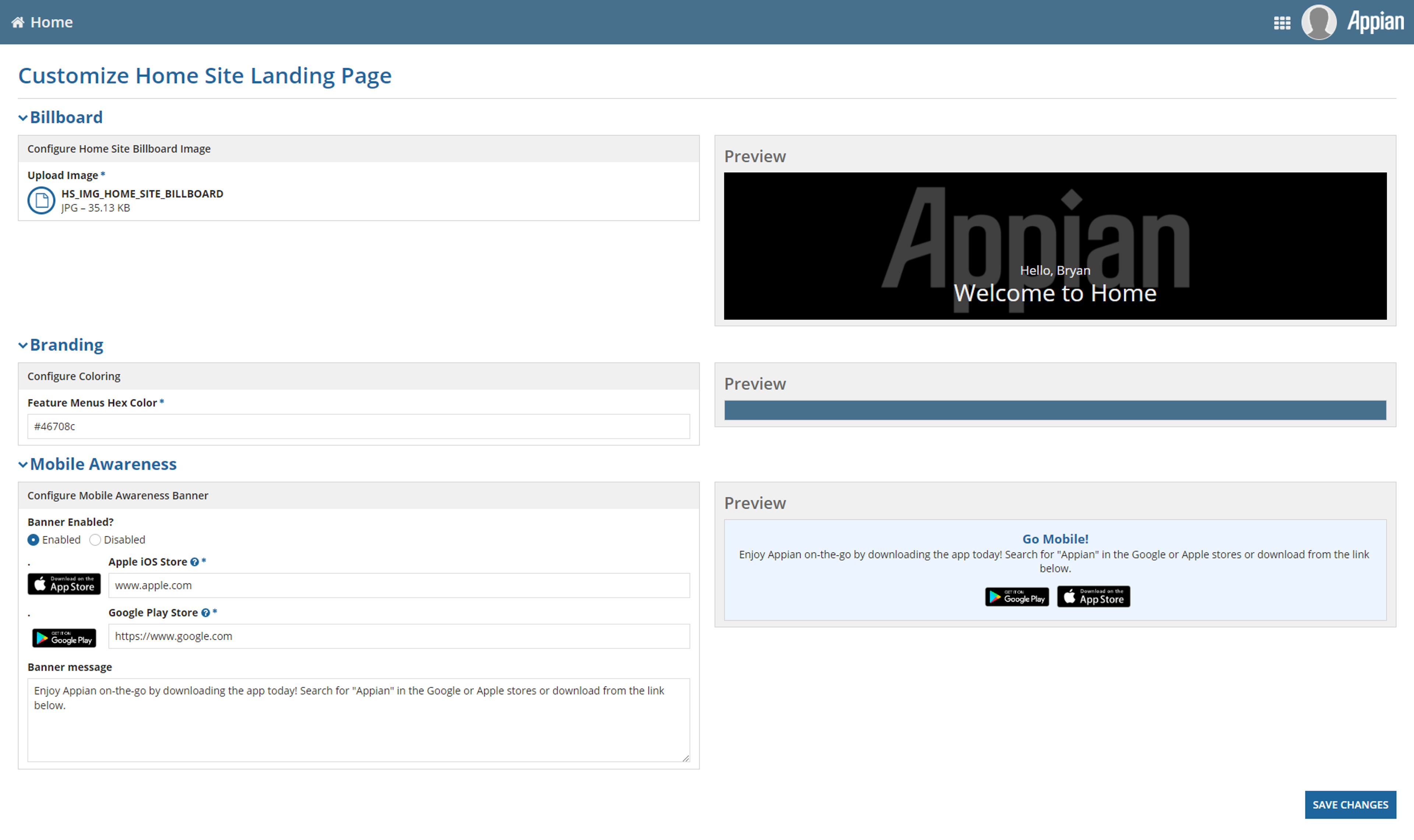Click the Upload Image label

click(63, 176)
